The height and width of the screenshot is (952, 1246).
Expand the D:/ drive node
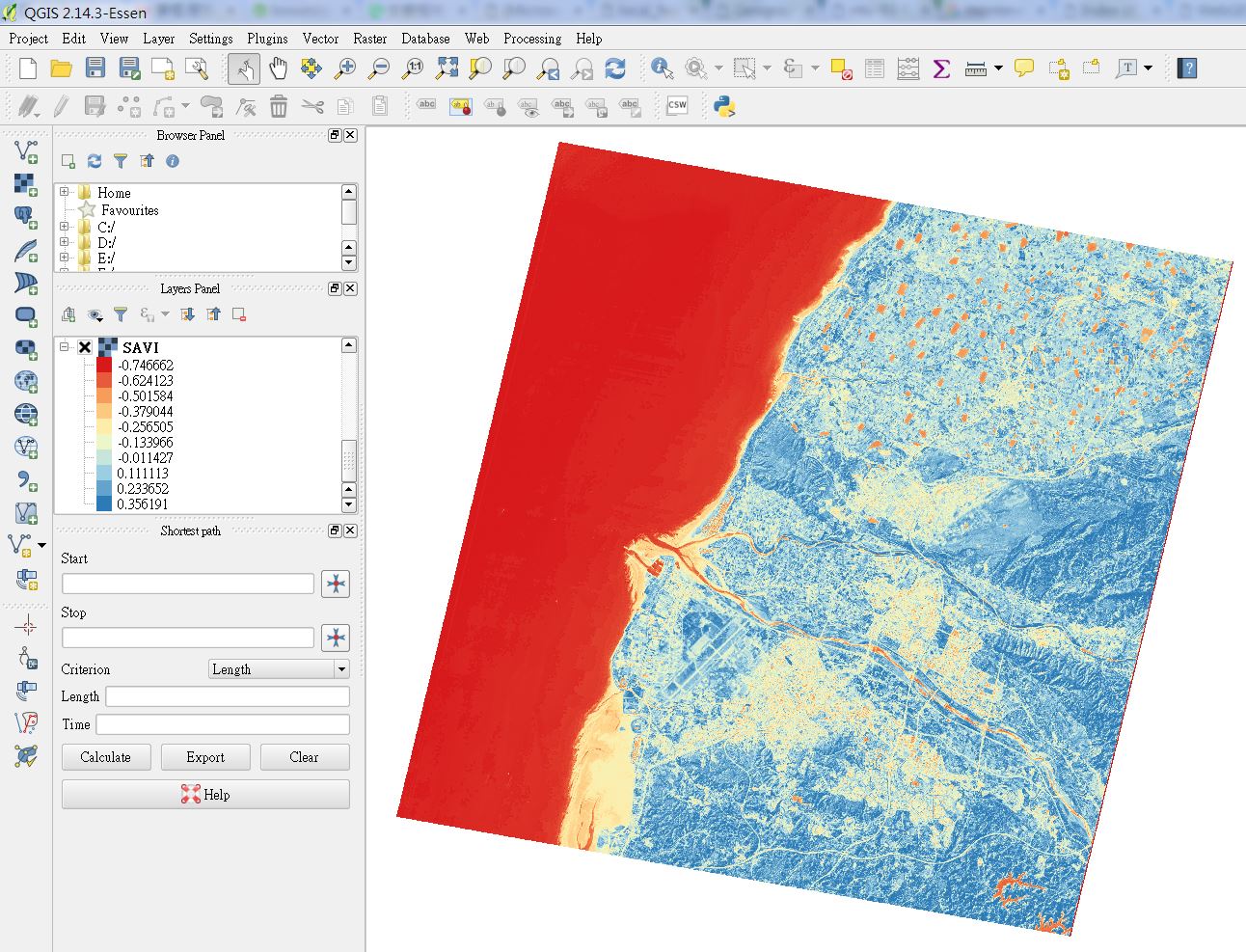click(x=65, y=242)
